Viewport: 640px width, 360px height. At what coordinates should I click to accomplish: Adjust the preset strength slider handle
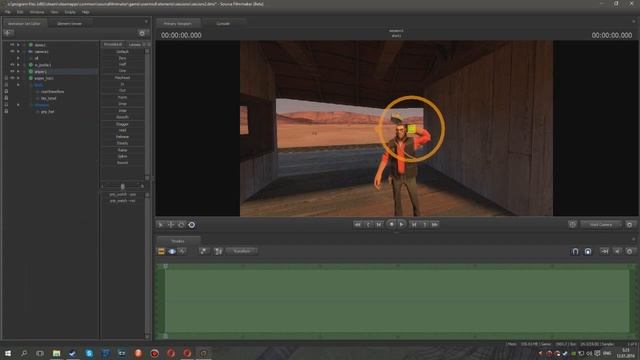point(122,187)
